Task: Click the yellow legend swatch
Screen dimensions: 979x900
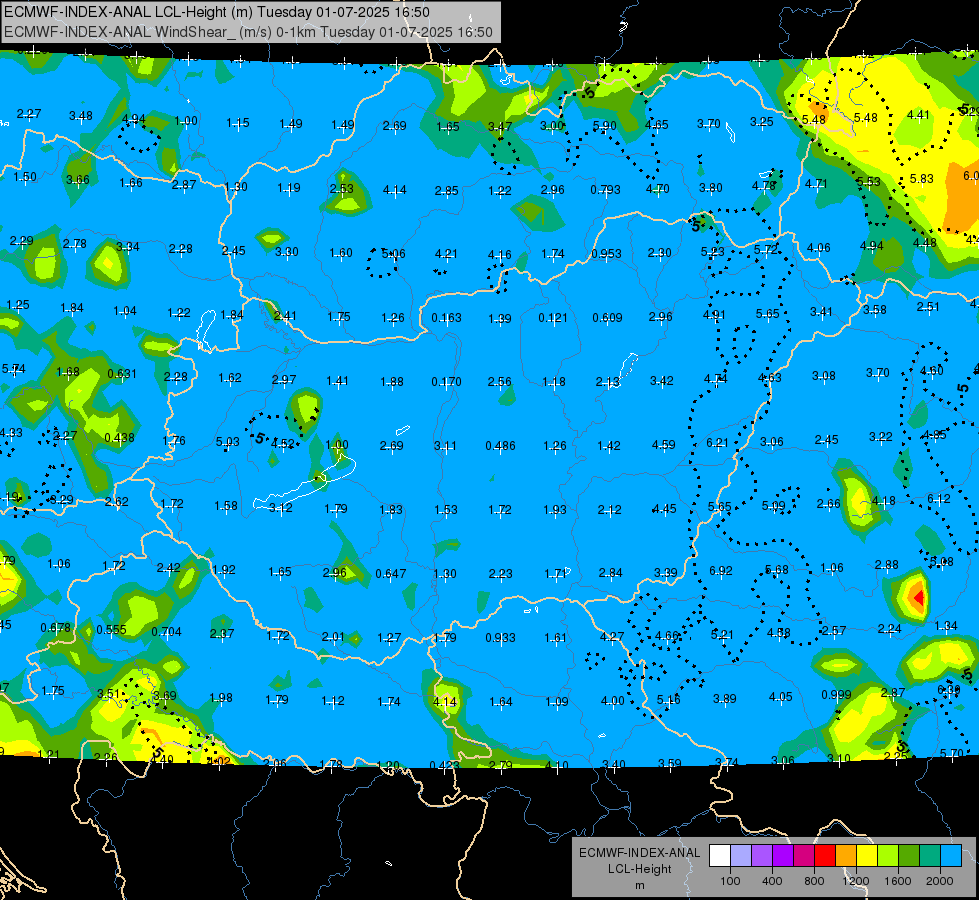Action: pyautogui.click(x=867, y=855)
